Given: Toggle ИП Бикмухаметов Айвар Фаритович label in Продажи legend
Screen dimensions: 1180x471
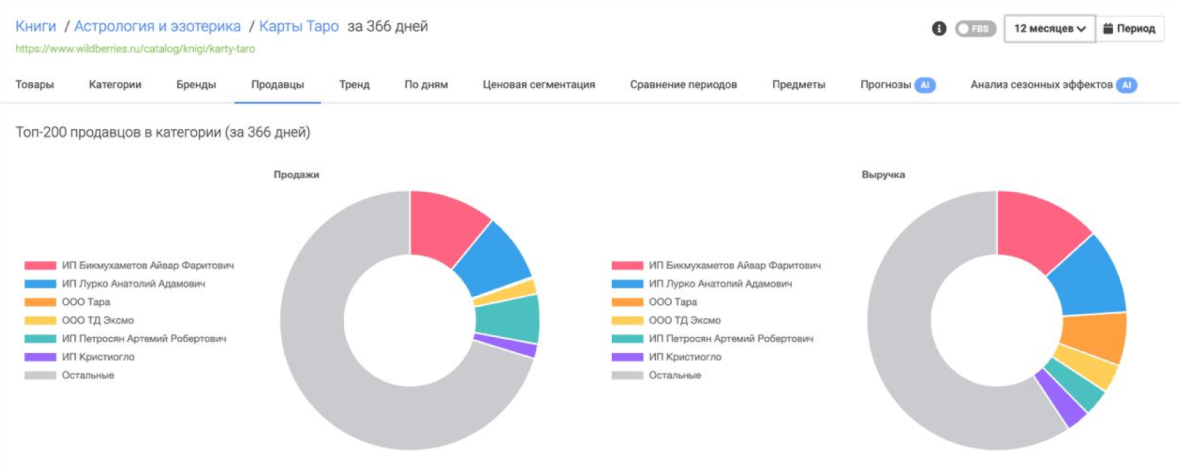Looking at the screenshot, I should click(148, 266).
